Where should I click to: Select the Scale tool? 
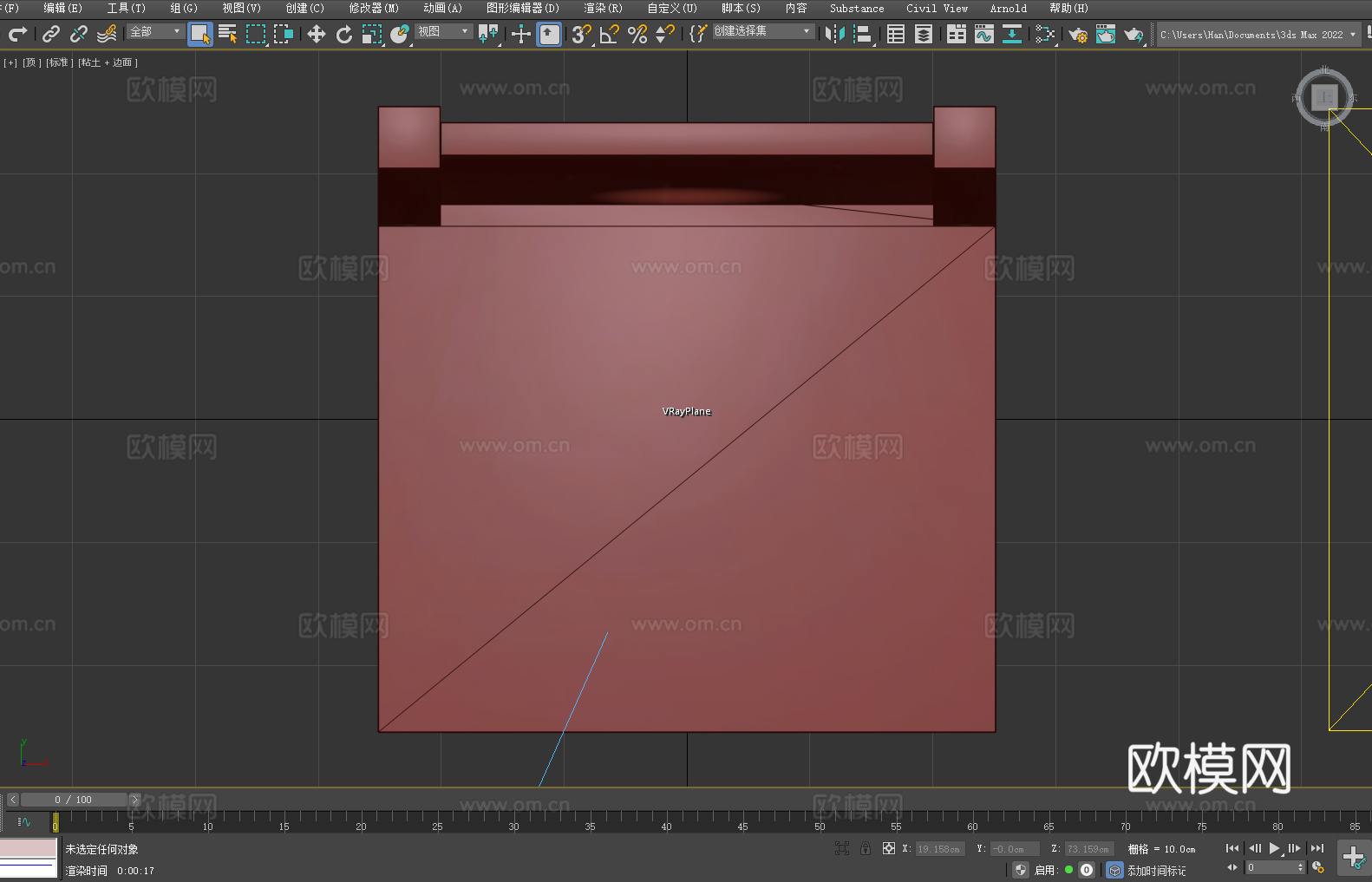point(372,34)
